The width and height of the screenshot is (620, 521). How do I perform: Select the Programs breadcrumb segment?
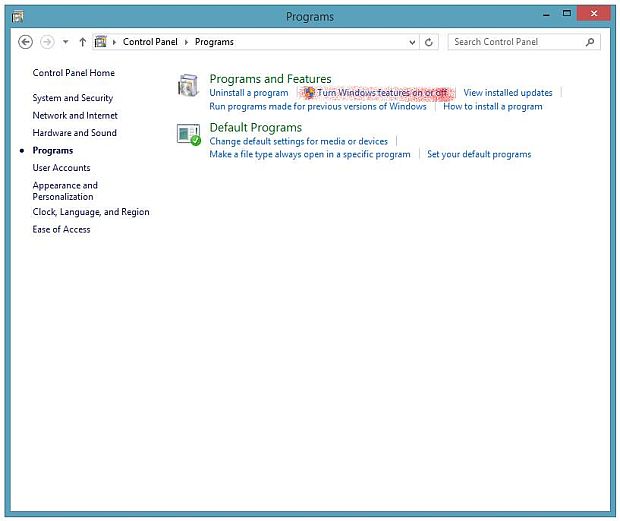click(x=214, y=42)
